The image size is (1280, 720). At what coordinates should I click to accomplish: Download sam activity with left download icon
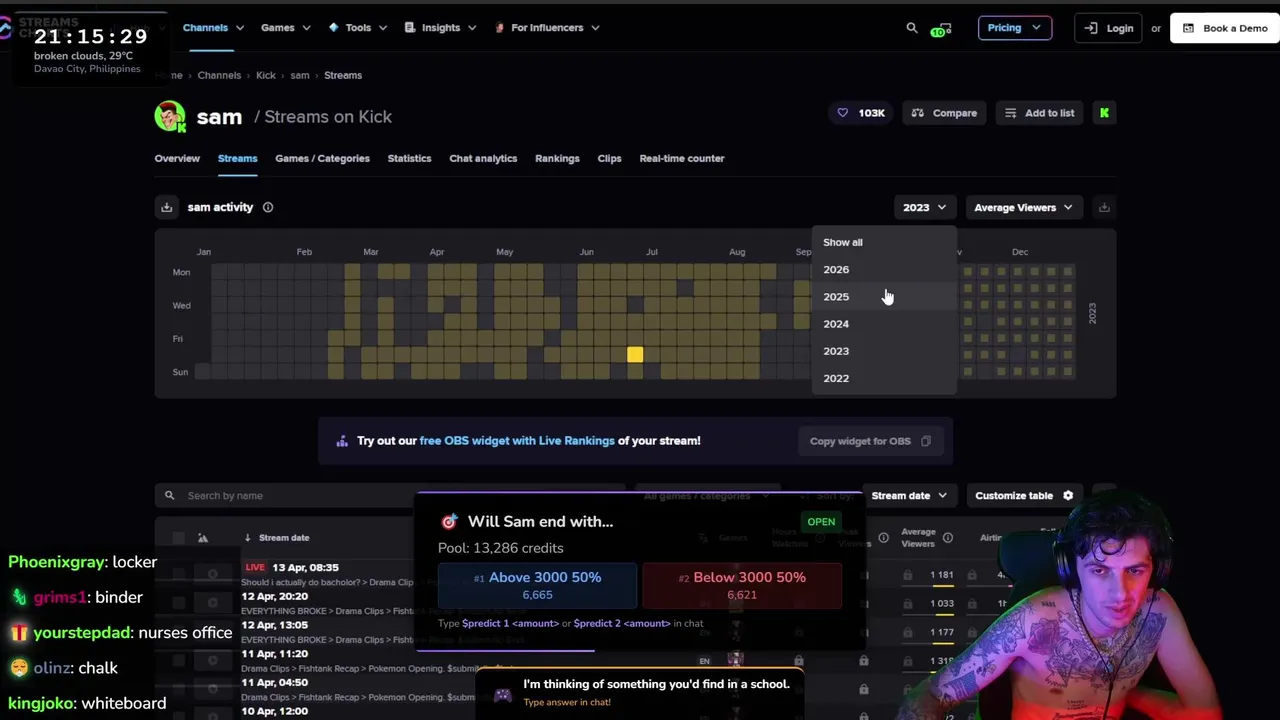166,207
